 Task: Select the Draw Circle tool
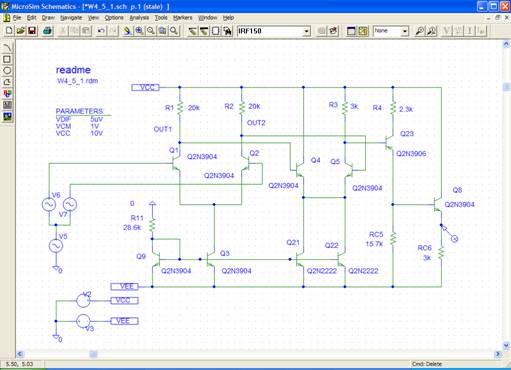[x=7, y=71]
